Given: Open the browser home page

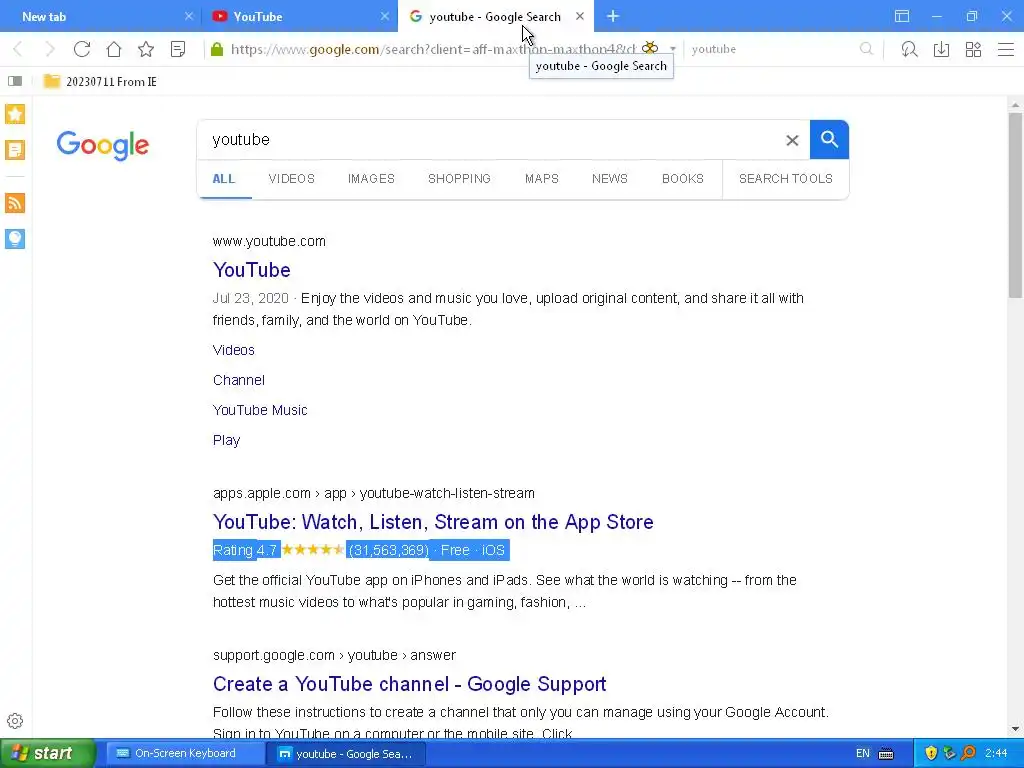Looking at the screenshot, I should click(x=114, y=49).
